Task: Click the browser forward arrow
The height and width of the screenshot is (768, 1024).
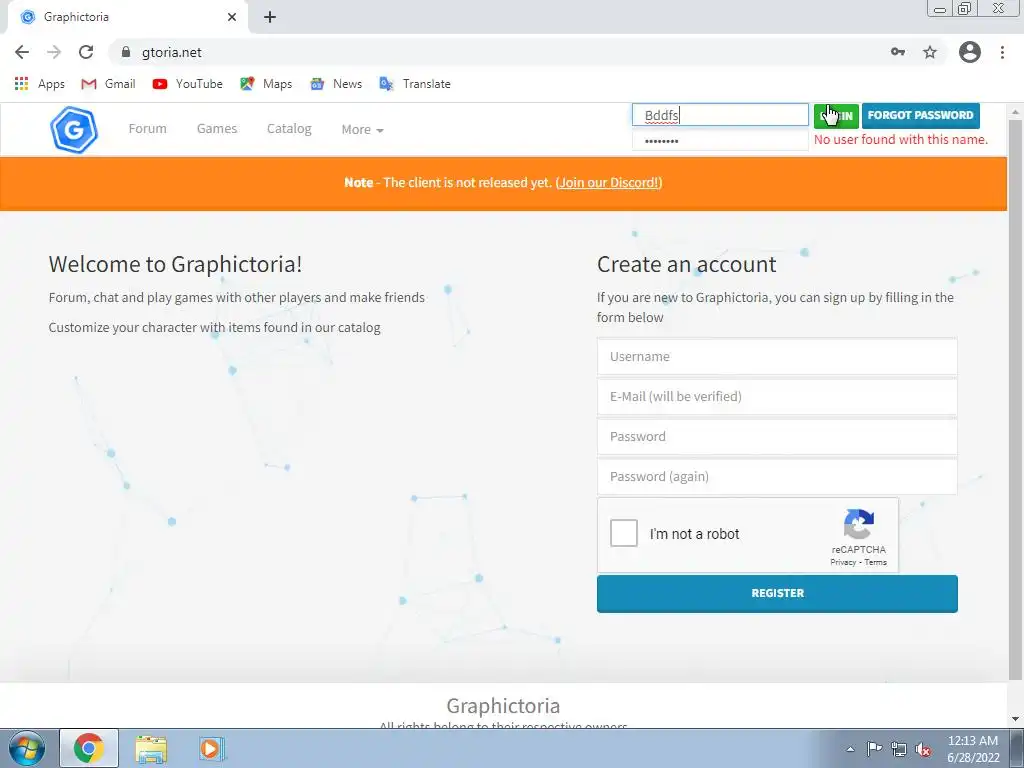Action: click(x=54, y=52)
